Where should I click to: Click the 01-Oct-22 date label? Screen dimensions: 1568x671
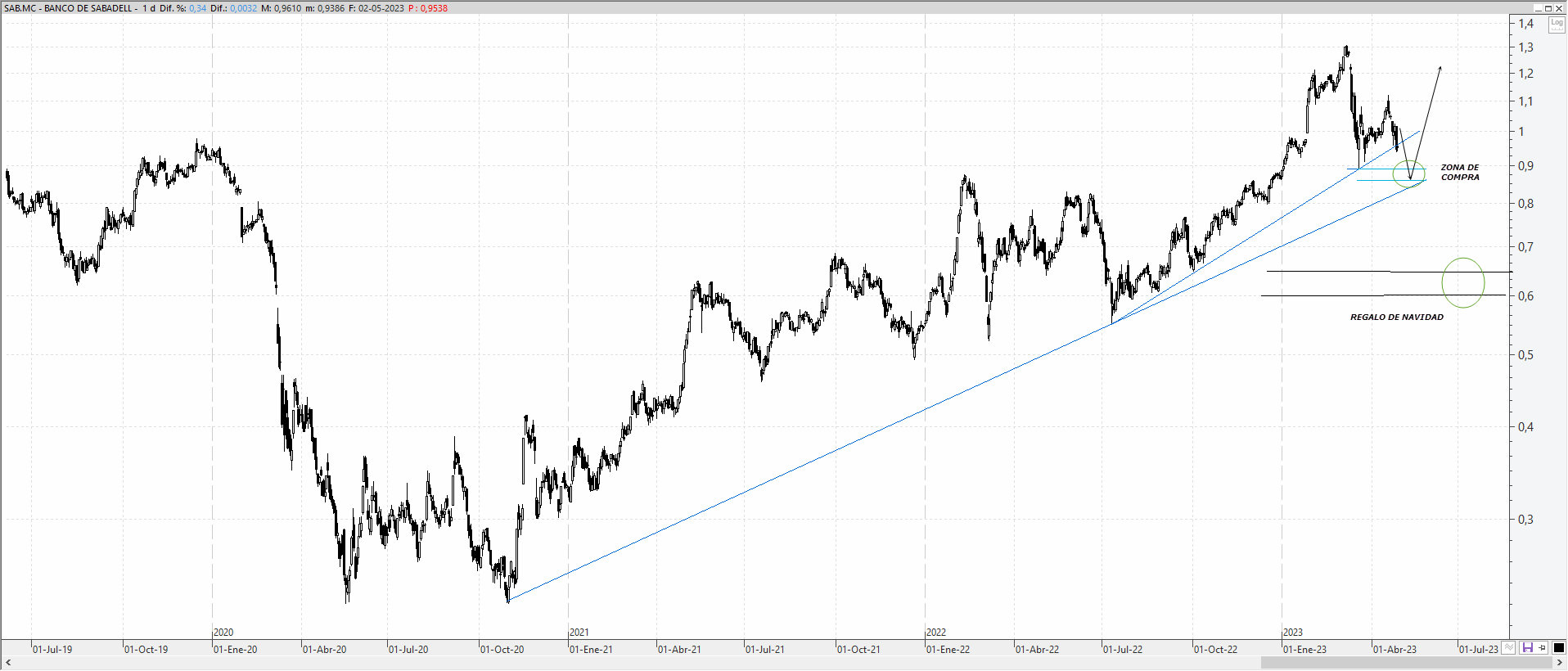(1215, 650)
